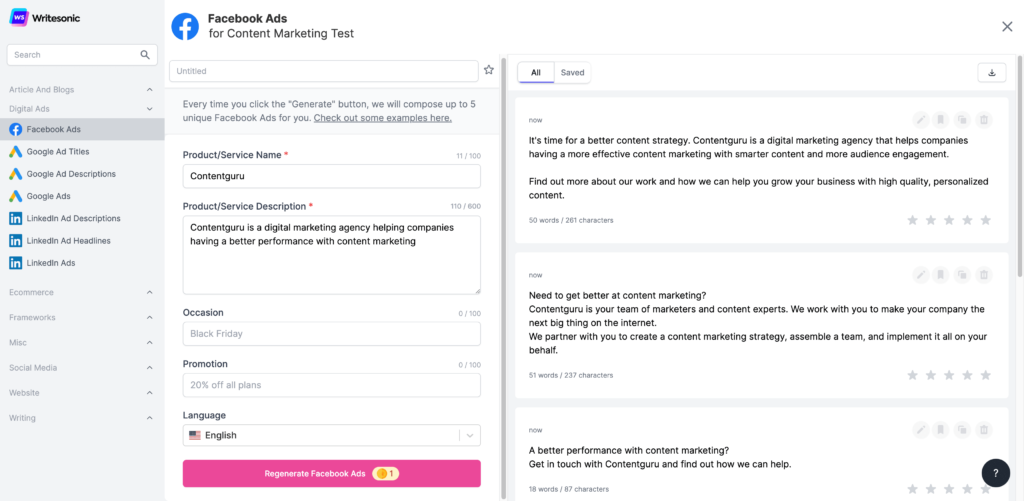Edit the first ad with pencil icon
Image resolution: width=1024 pixels, height=501 pixels.
coord(921,120)
